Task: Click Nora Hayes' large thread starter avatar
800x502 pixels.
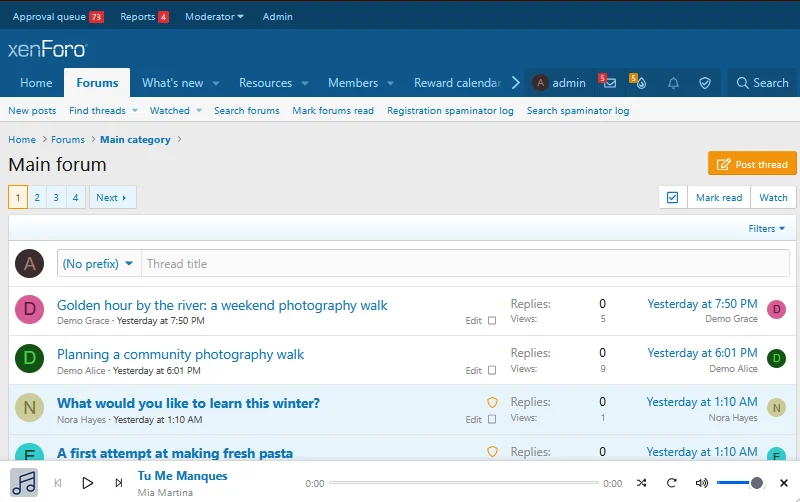Action: (x=30, y=408)
